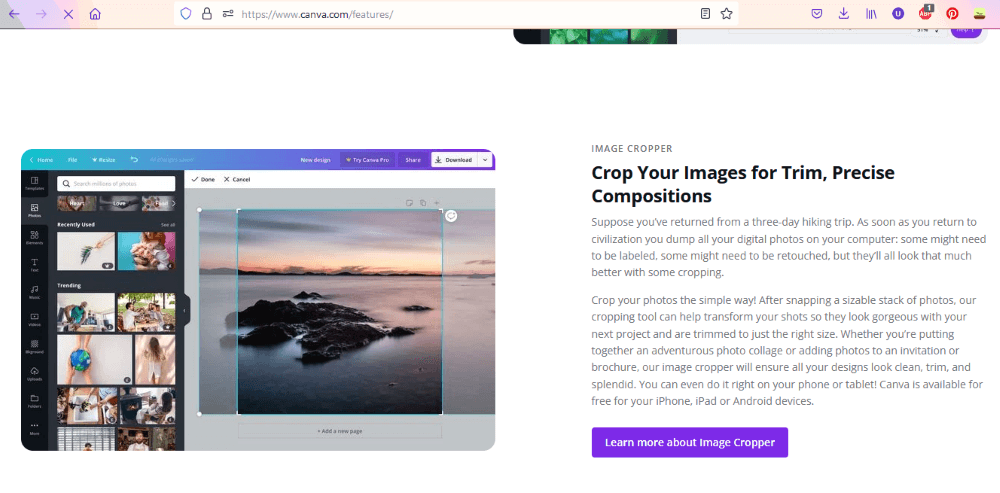The height and width of the screenshot is (493, 1000).
Task: Click the duplicate page icon above canvas
Action: 423,203
